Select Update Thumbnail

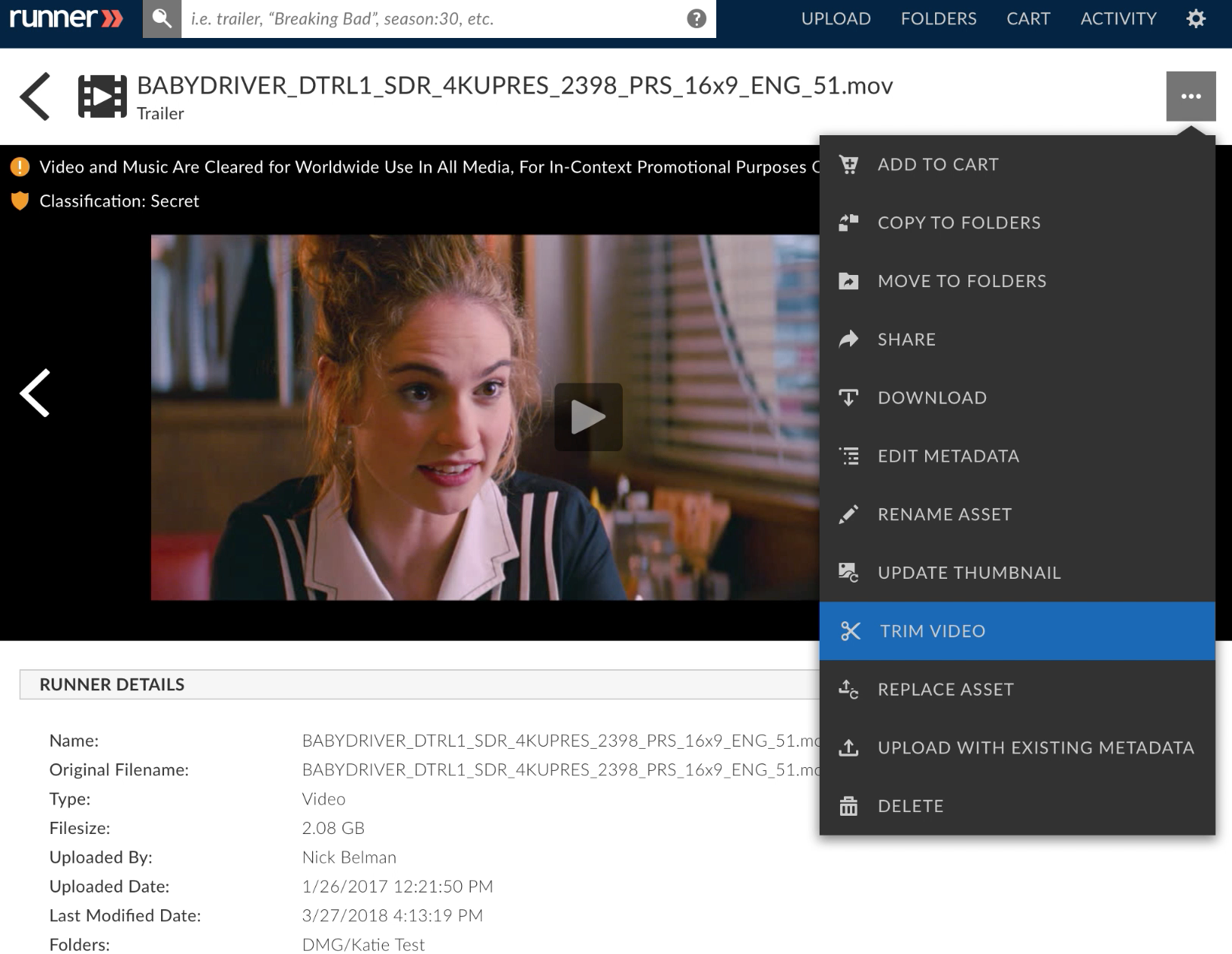[1017, 573]
